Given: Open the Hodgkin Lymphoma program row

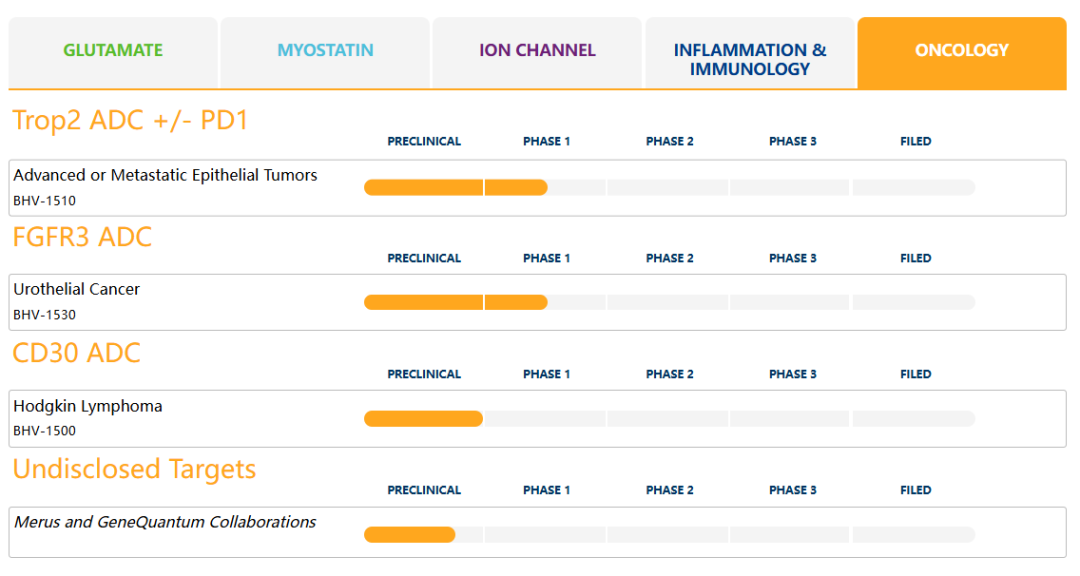Looking at the screenshot, I should tap(87, 406).
